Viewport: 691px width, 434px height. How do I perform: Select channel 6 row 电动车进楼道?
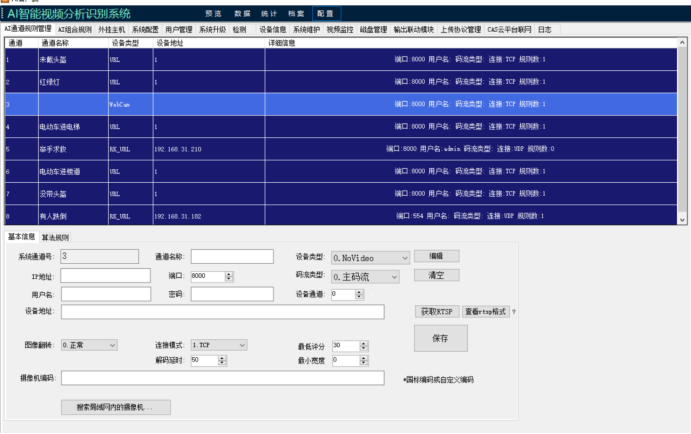[x=341, y=171]
